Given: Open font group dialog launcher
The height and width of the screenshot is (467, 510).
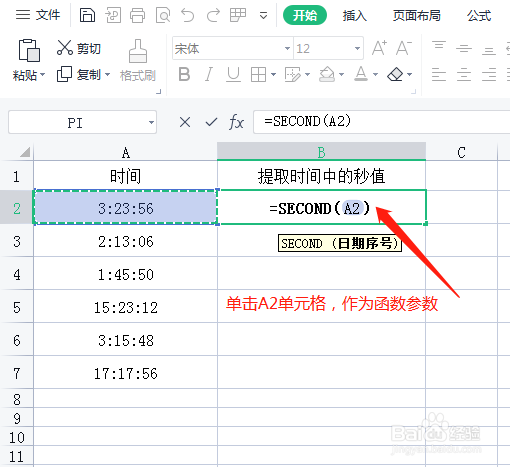Looking at the screenshot, I should pos(414,91).
